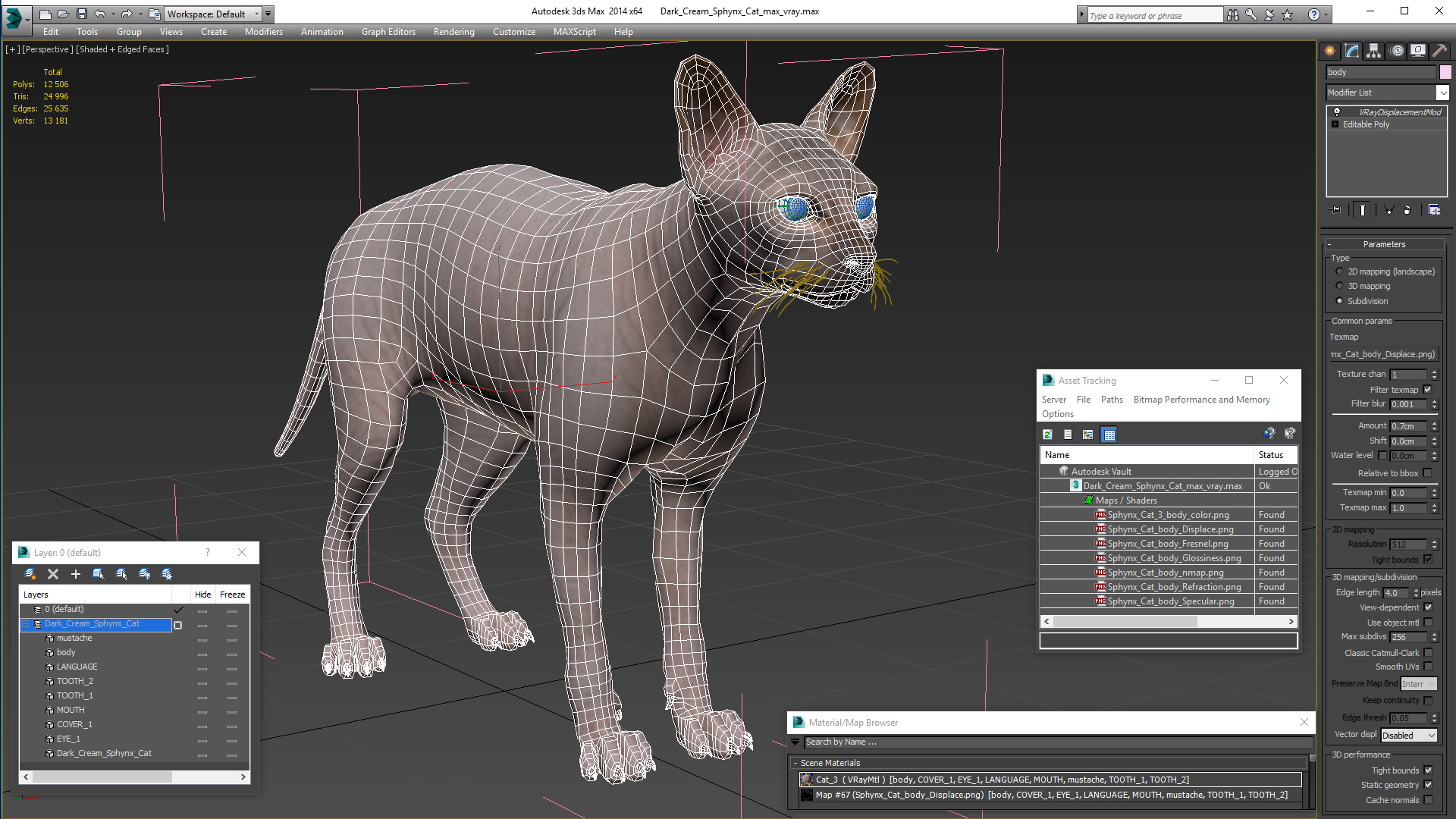This screenshot has height=819, width=1456.
Task: Click in the Search by Name field
Action: [x=1058, y=742]
